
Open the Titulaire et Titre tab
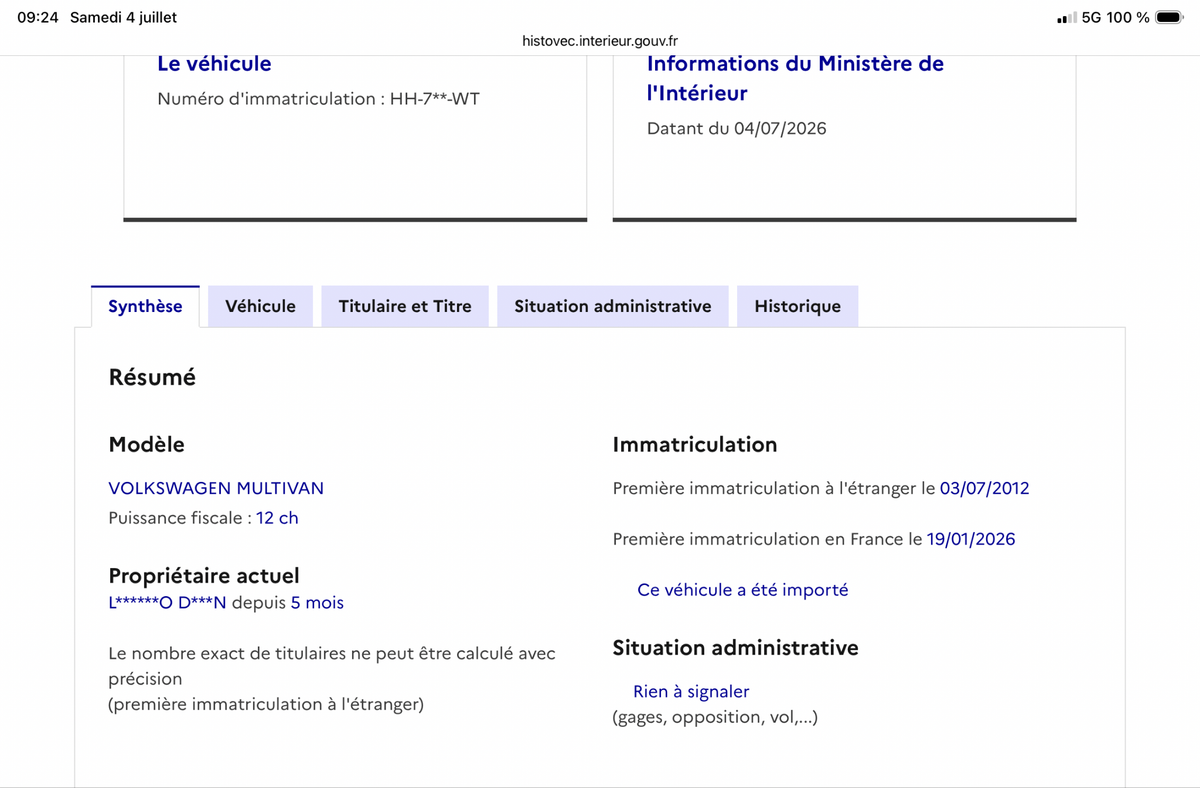[405, 306]
